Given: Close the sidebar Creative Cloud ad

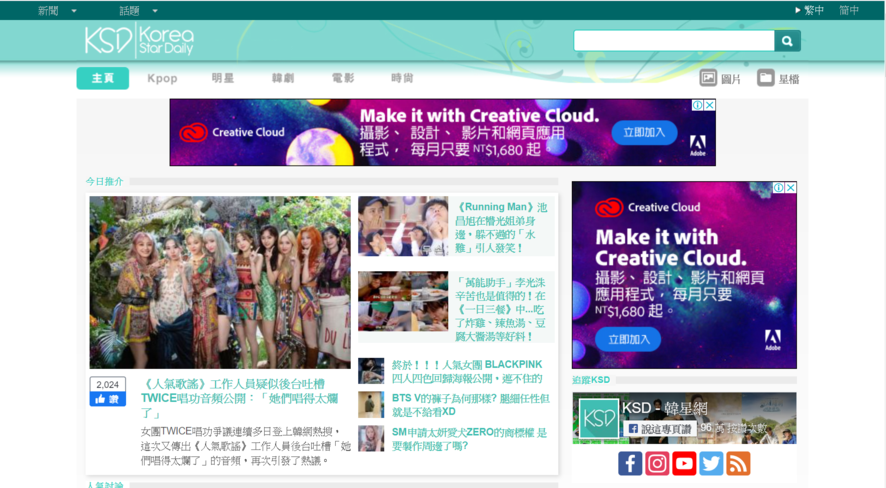Looking at the screenshot, I should [x=791, y=188].
